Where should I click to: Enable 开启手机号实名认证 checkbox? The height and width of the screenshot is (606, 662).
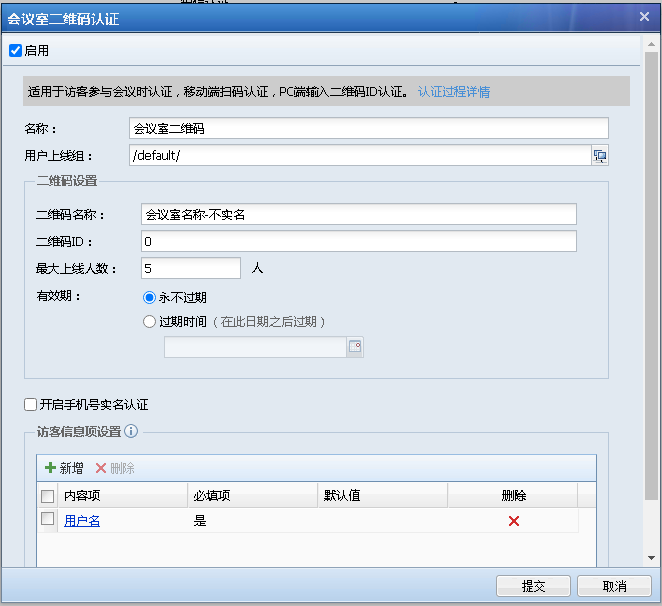coord(30,405)
